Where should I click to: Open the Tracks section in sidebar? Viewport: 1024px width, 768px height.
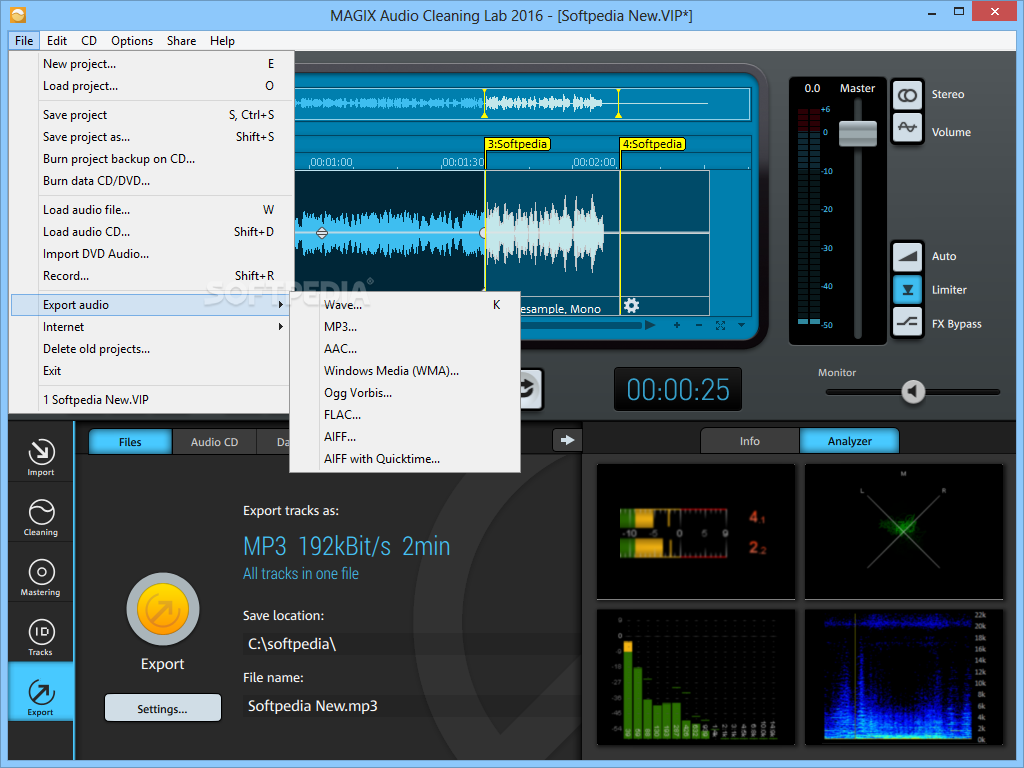[40, 637]
